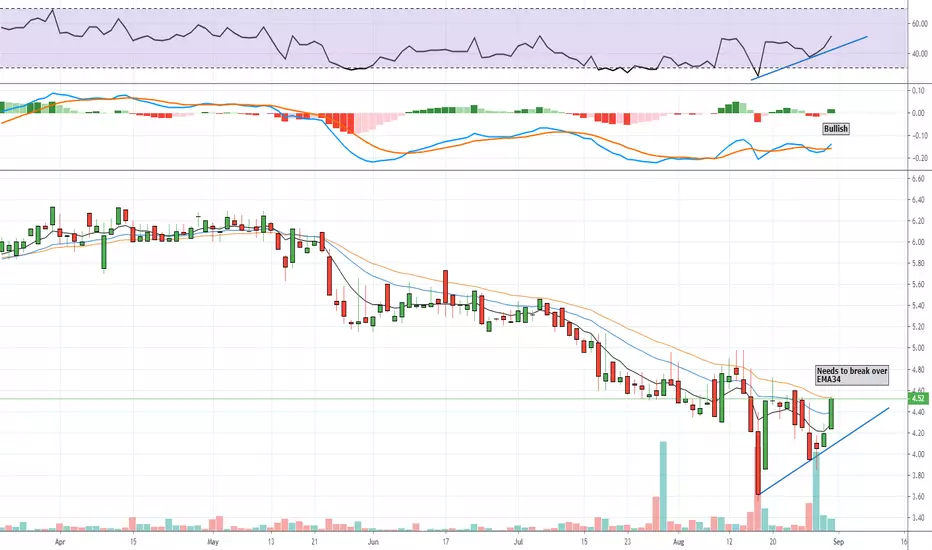Click the 3.40 price scale label

[918, 518]
